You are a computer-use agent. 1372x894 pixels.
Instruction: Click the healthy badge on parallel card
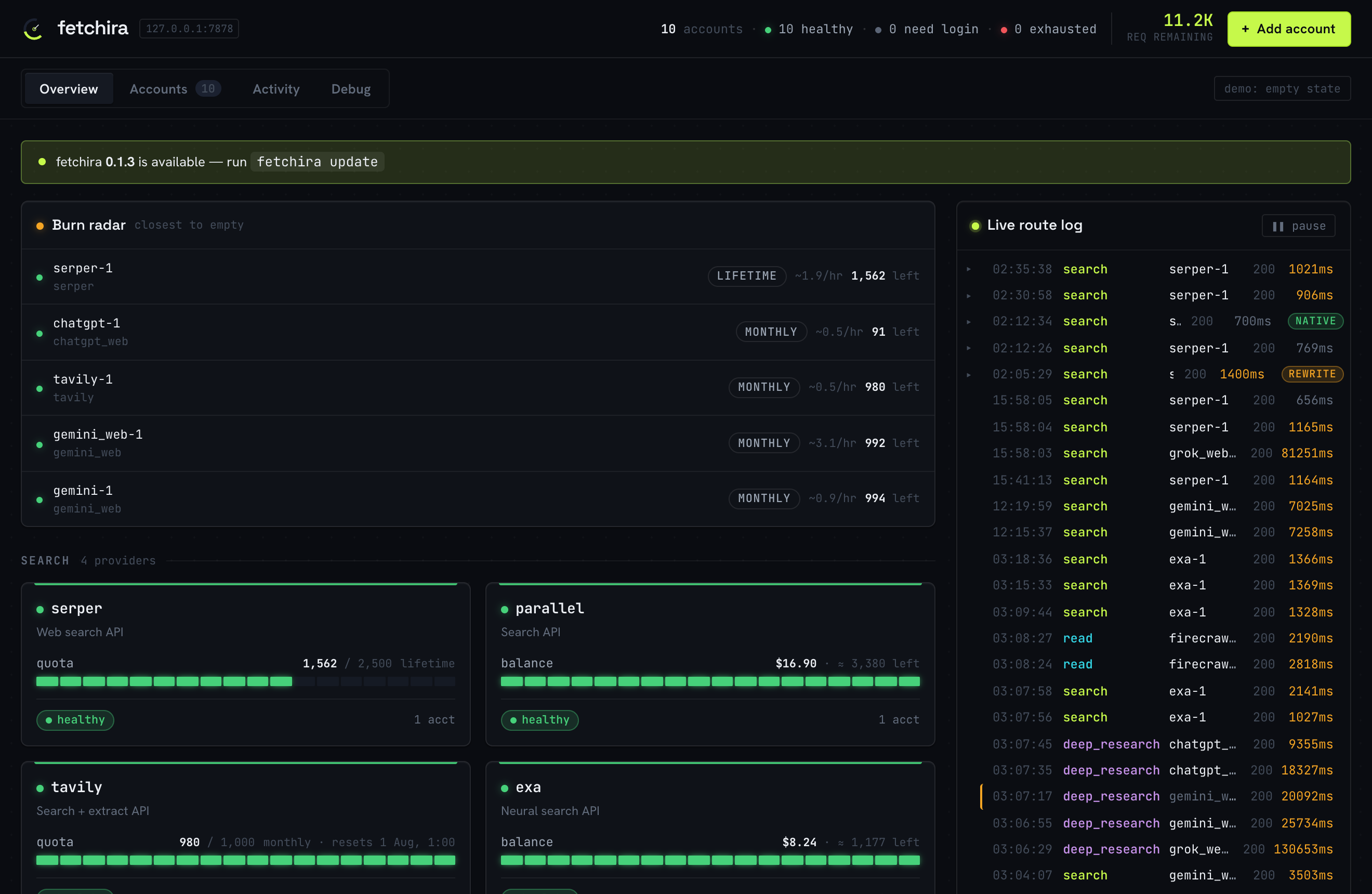539,720
